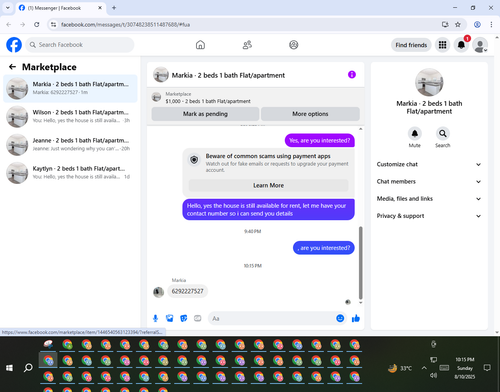Screen dimensions: 500x392
Task: Expand Privacy & support section
Action: tap(429, 216)
